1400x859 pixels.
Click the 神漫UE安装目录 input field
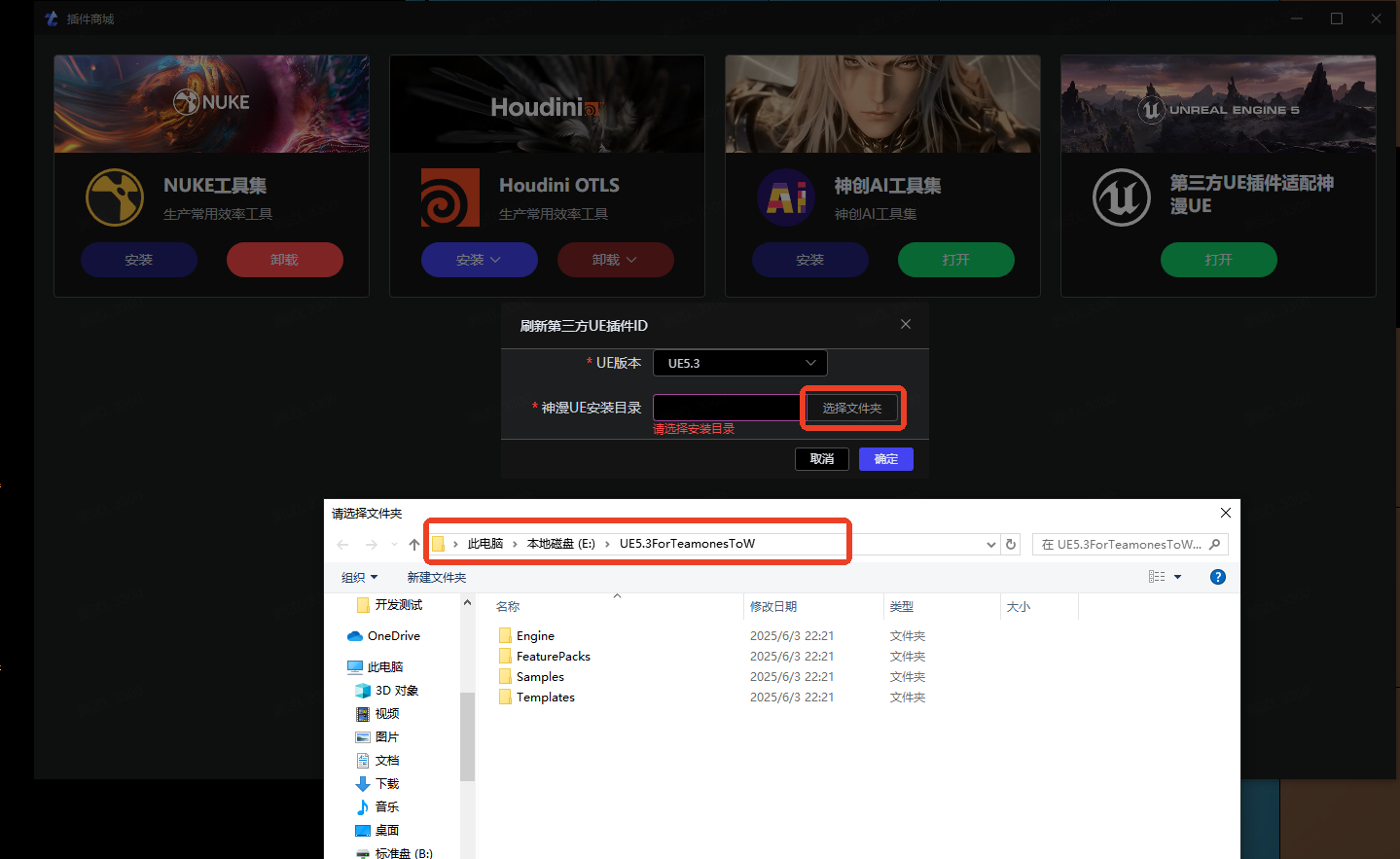pyautogui.click(x=727, y=408)
